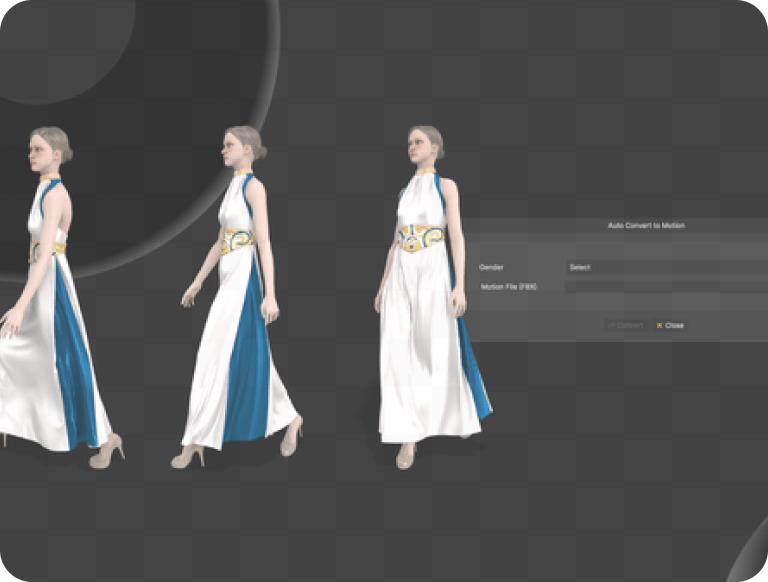Click the gold belt on the middle avatar
Screen dimensions: 768x582
point(237,240)
